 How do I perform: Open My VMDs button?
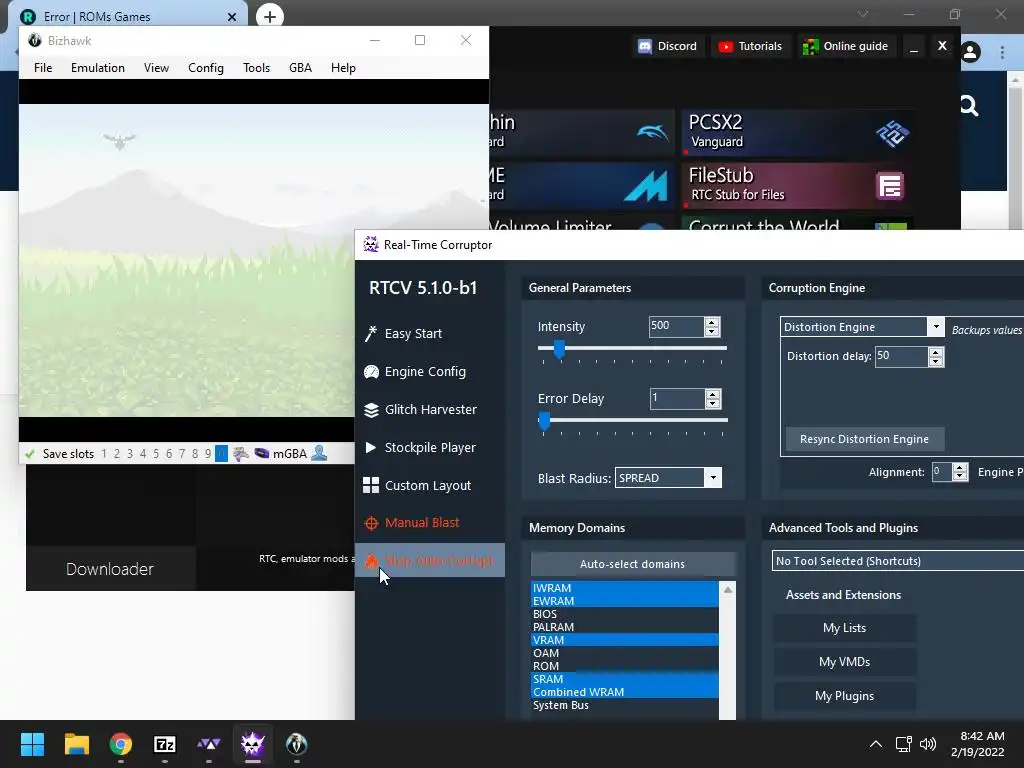pos(844,662)
